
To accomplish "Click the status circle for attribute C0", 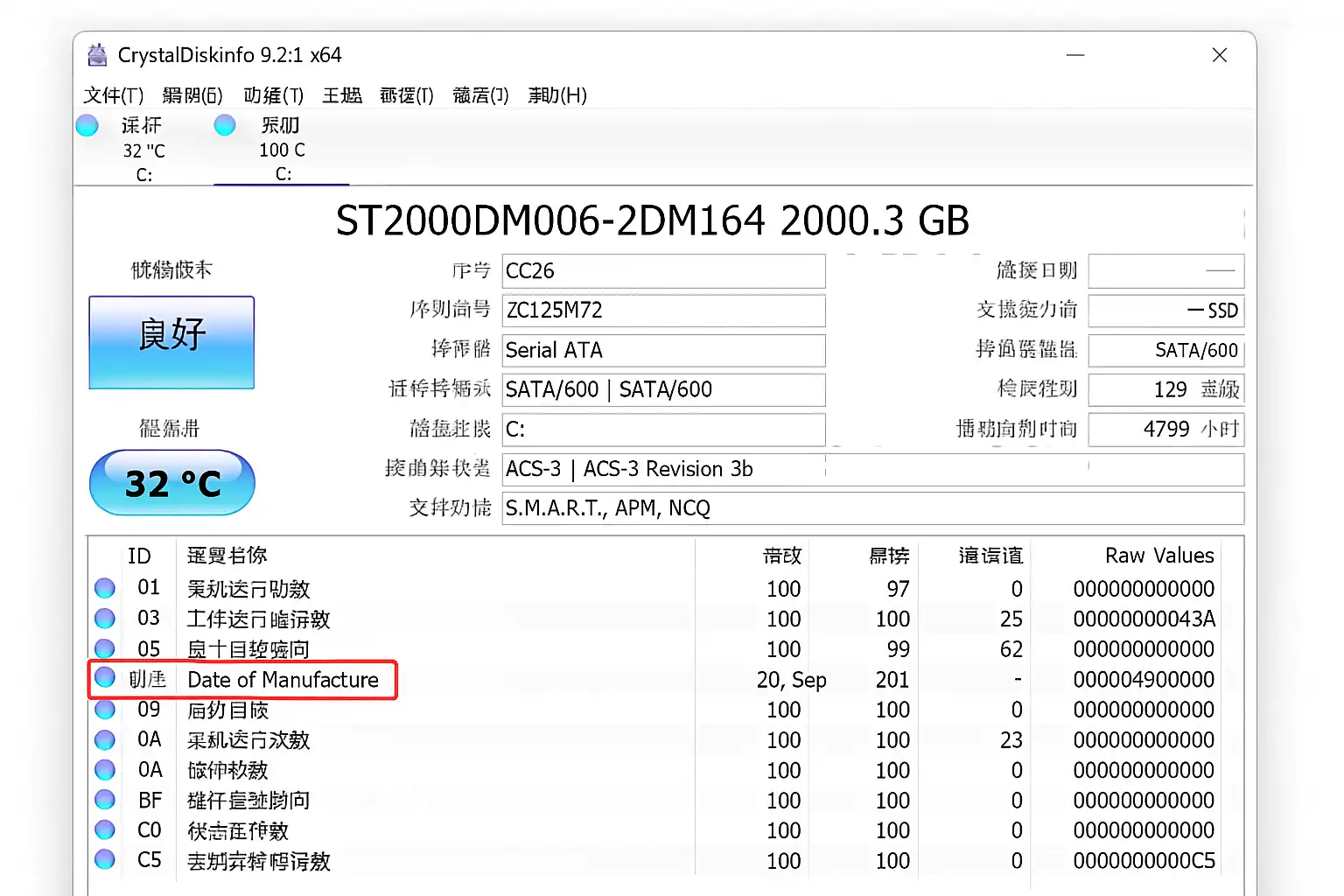I will click(105, 829).
